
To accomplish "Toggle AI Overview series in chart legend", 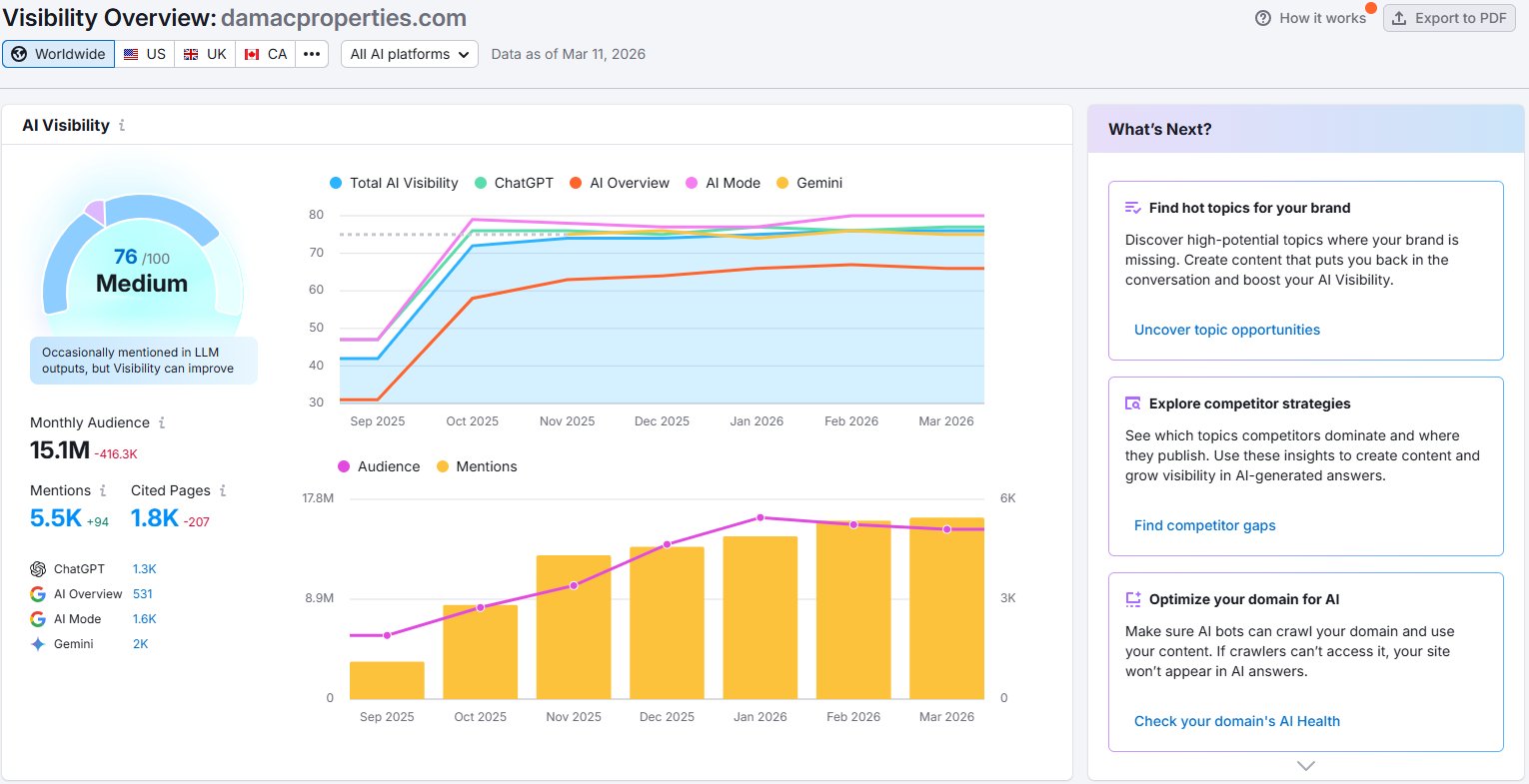I will coord(620,183).
